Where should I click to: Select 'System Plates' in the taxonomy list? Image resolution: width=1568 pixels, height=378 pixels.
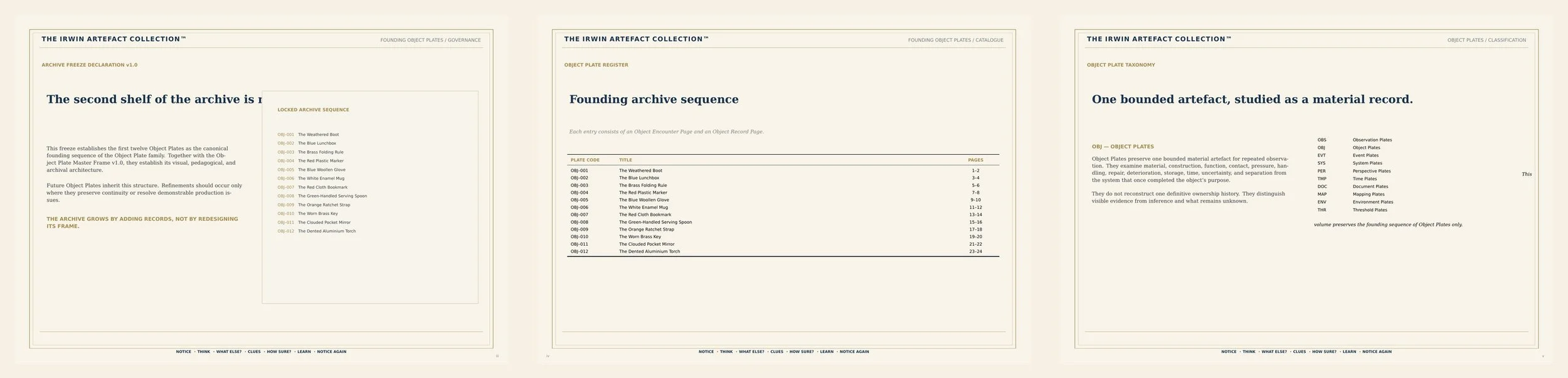tap(1367, 164)
